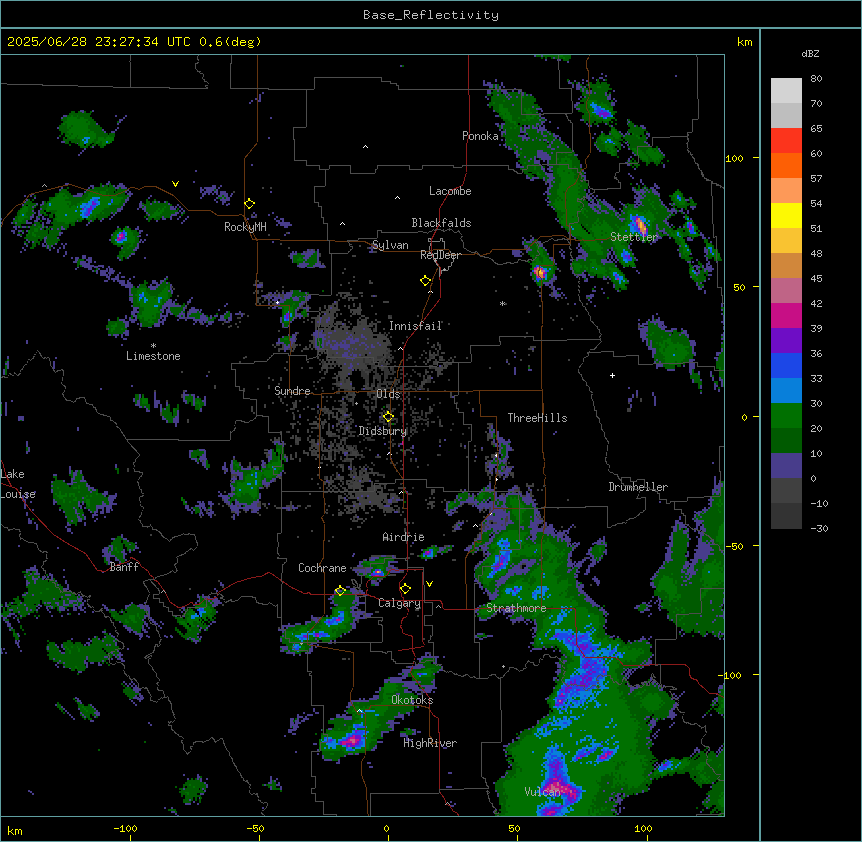Click the Ponoka city label
This screenshot has width=862, height=842.
point(480,136)
